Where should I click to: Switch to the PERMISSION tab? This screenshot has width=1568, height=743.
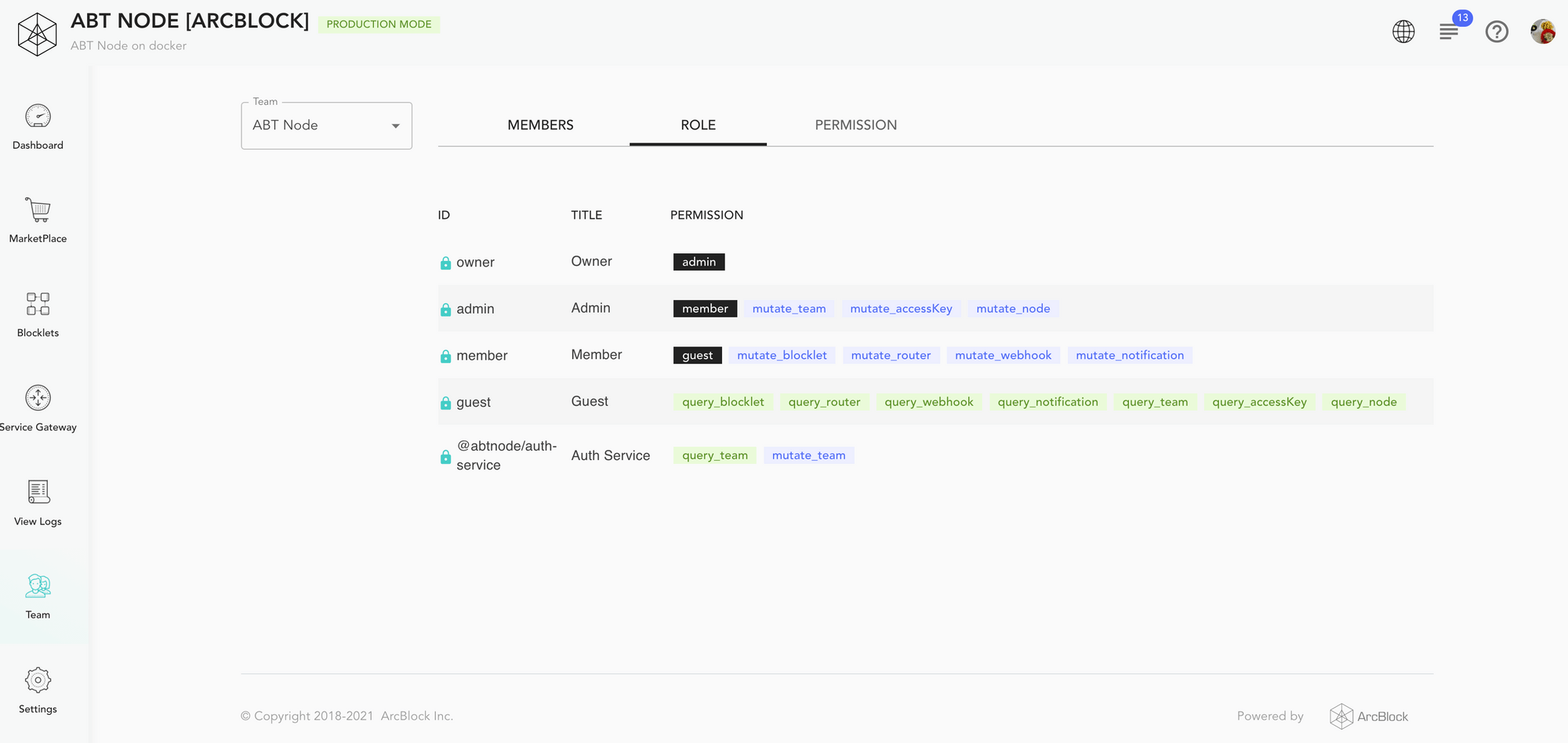[x=855, y=125]
